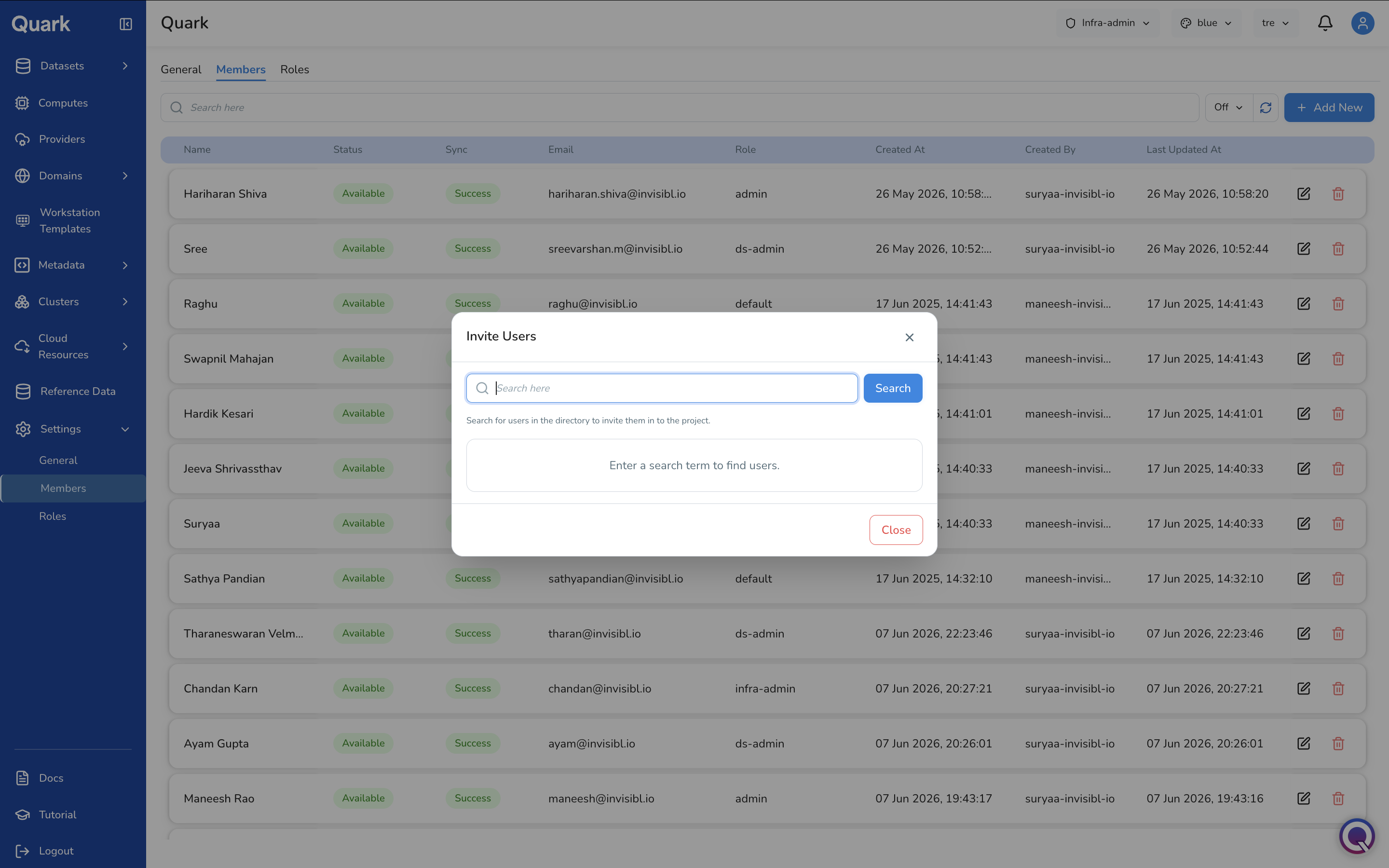The height and width of the screenshot is (868, 1389).
Task: Click the Created At column header
Action: pos(899,149)
